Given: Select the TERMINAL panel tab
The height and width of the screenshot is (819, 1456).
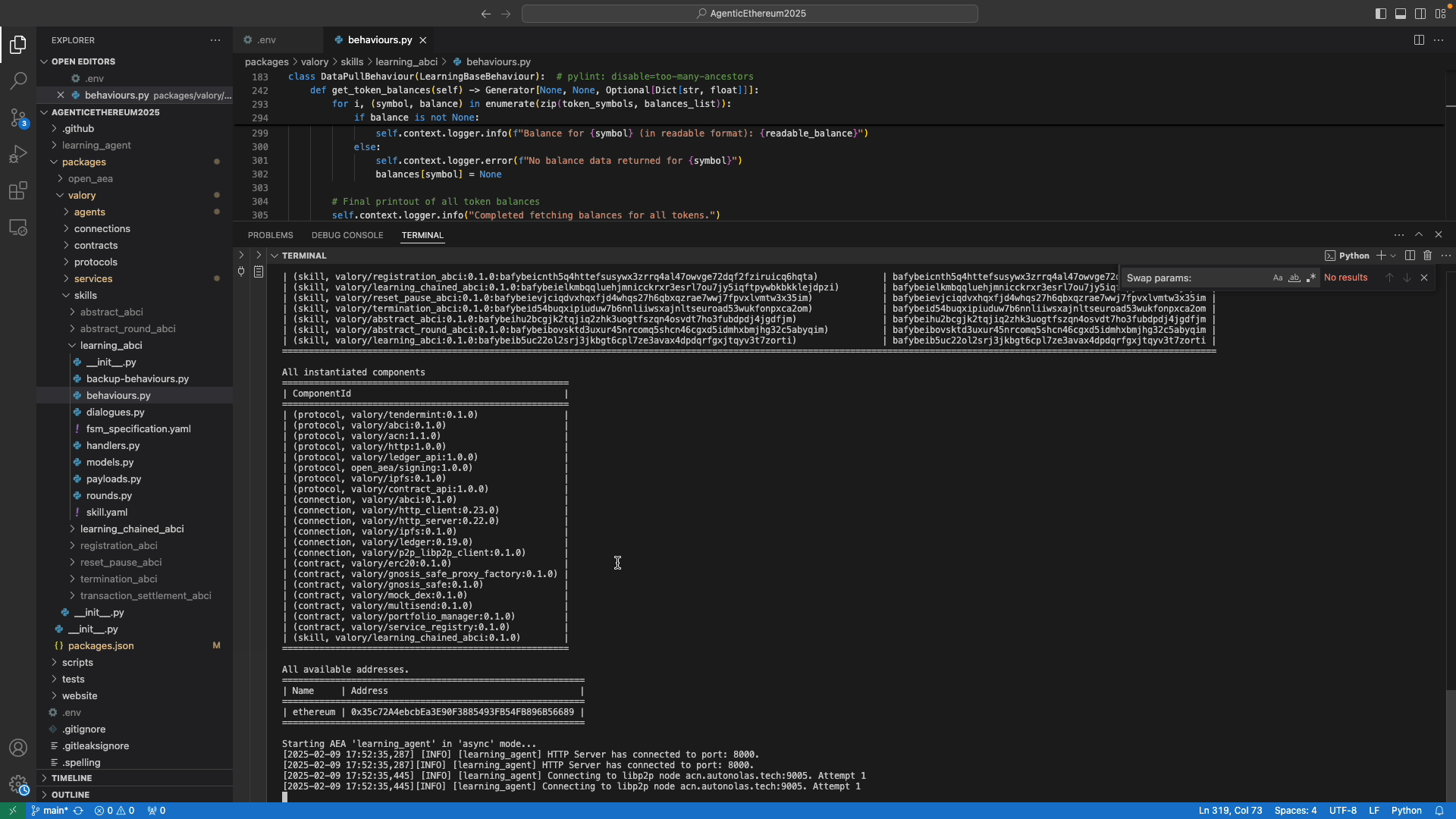Looking at the screenshot, I should pyautogui.click(x=422, y=235).
